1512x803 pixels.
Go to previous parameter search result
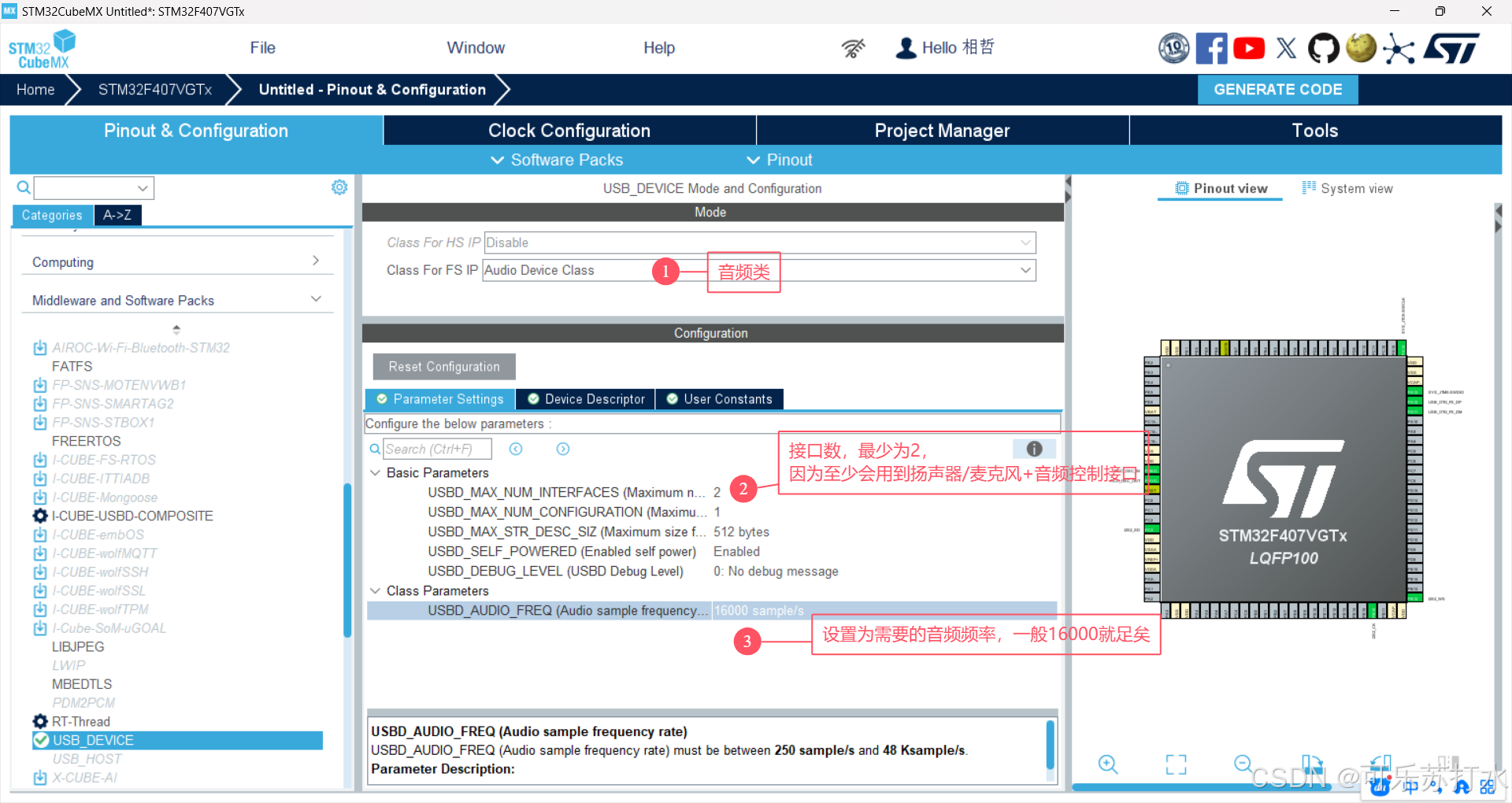point(516,449)
